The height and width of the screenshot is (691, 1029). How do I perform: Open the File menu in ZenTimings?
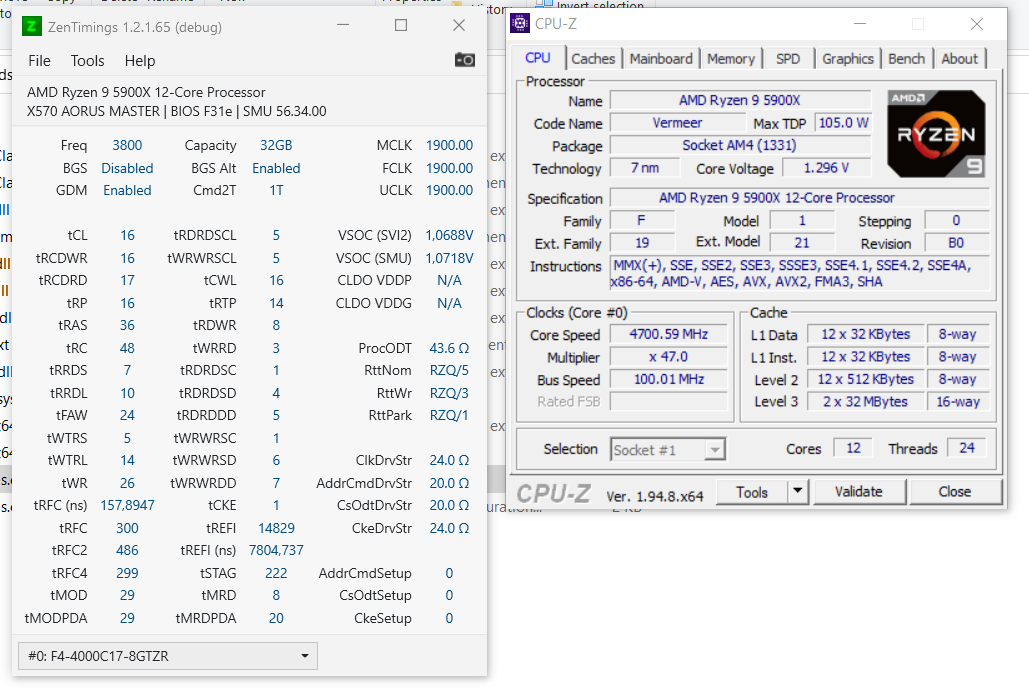[x=39, y=61]
